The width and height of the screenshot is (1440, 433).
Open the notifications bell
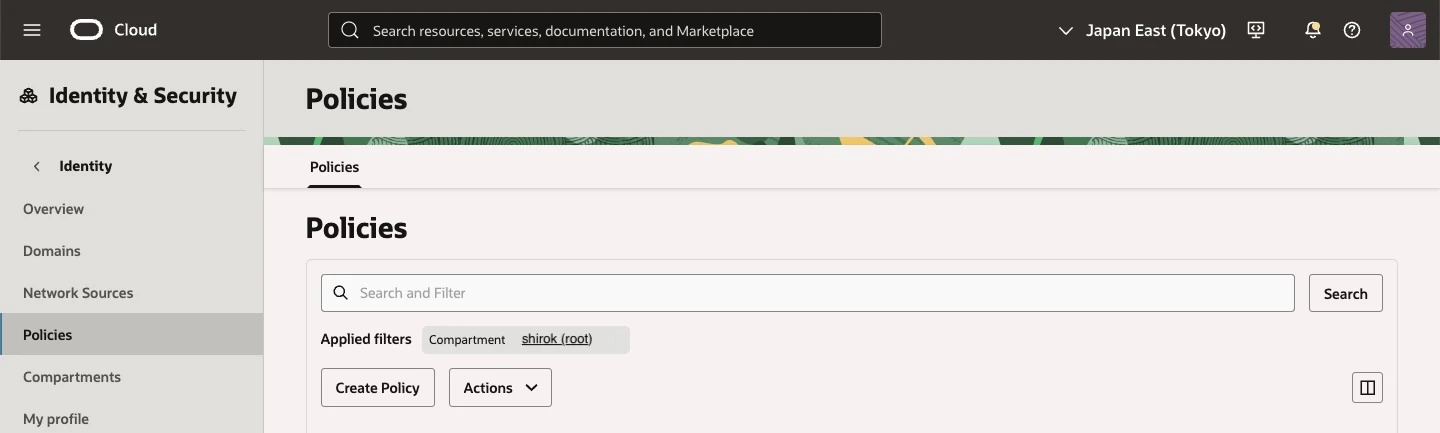tap(1313, 30)
